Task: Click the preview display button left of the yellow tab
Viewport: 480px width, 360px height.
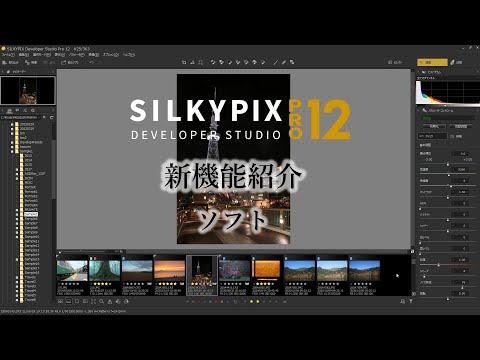Action: pyautogui.click(x=395, y=62)
